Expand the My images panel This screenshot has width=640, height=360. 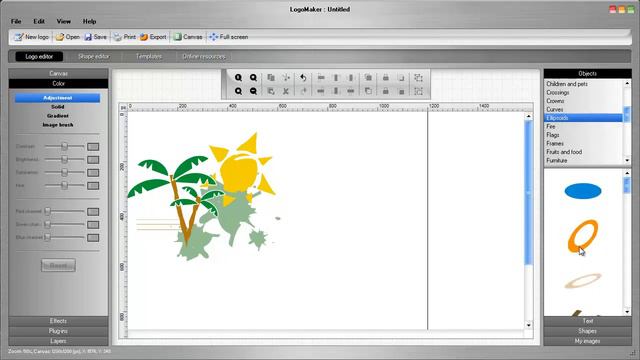(x=587, y=341)
